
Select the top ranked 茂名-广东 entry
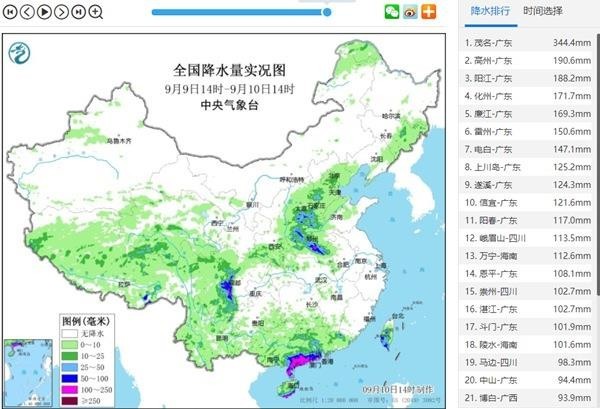[528, 43]
